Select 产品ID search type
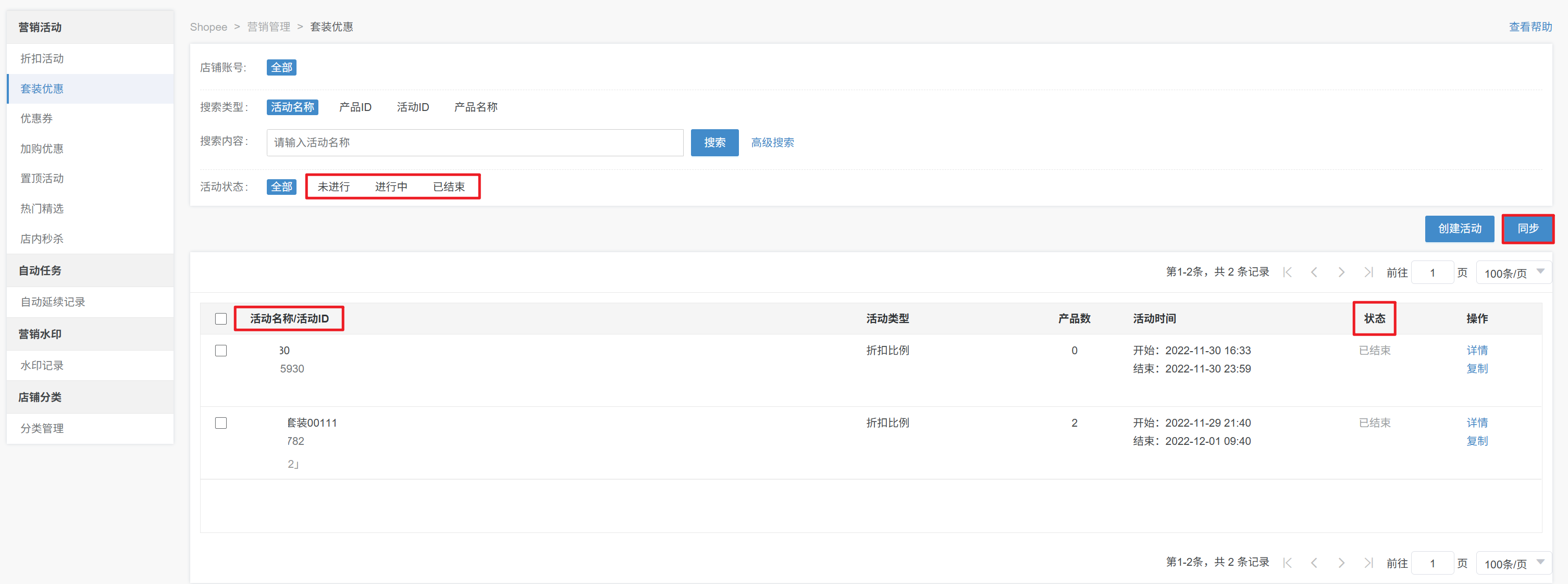This screenshot has height=584, width=1568. point(355,107)
